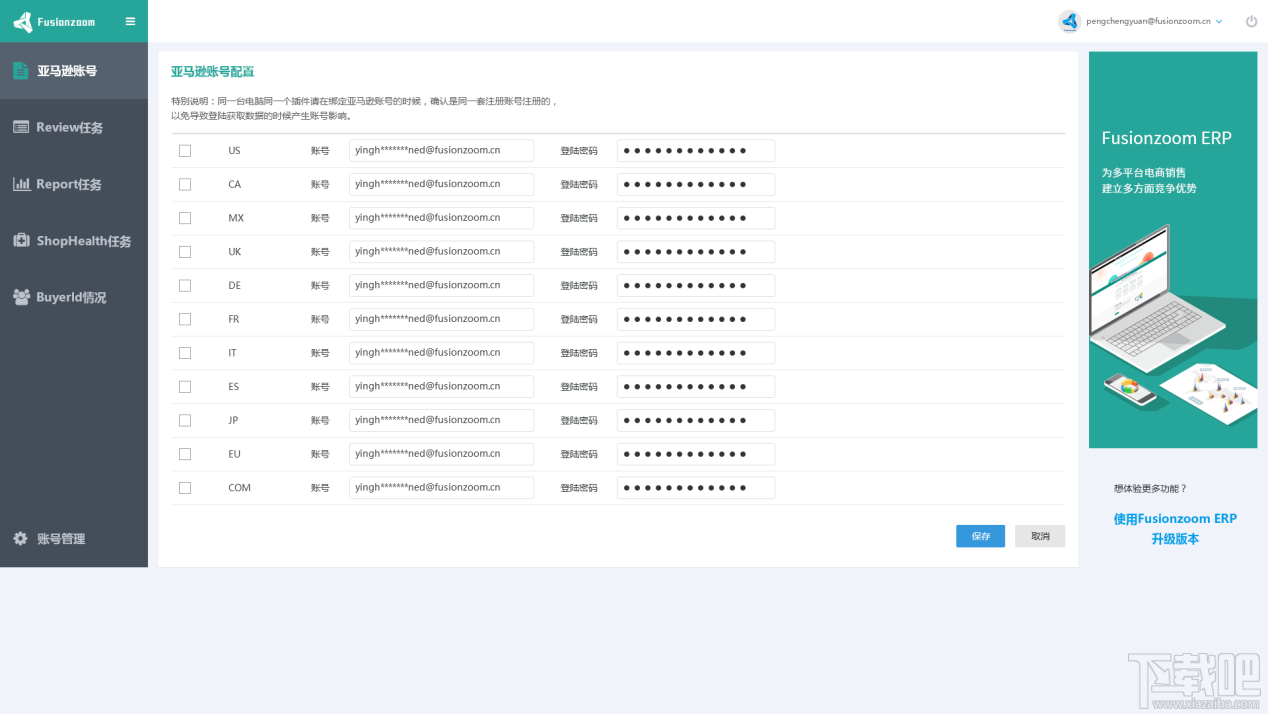The image size is (1268, 714).
Task: Open the 使用Fusionzoom ERP link
Action: pyautogui.click(x=1175, y=519)
